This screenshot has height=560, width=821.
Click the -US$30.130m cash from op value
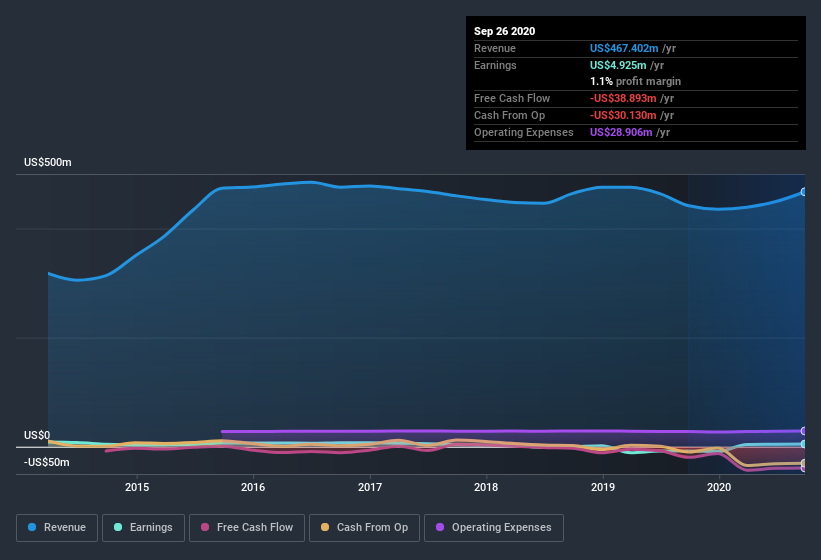point(623,115)
